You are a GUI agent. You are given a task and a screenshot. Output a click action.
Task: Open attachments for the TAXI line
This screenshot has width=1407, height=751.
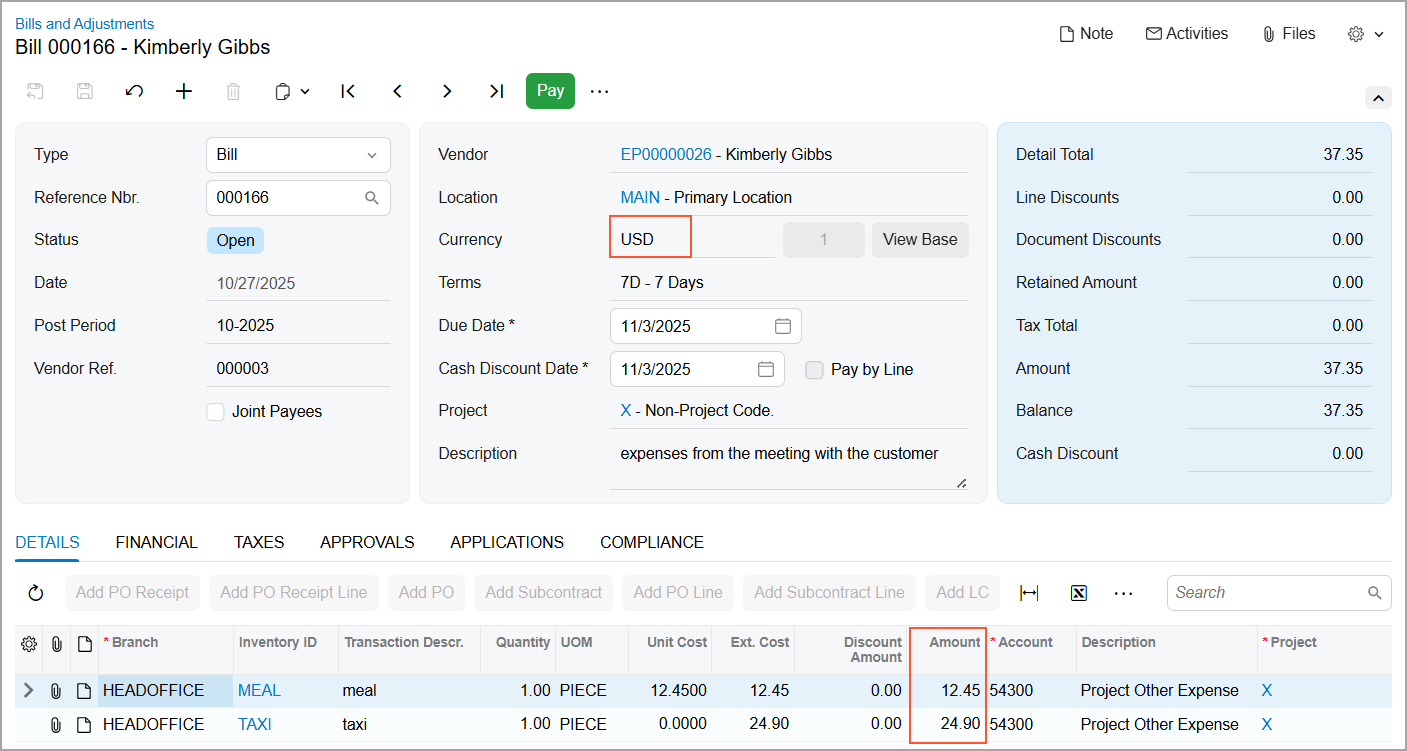(57, 725)
